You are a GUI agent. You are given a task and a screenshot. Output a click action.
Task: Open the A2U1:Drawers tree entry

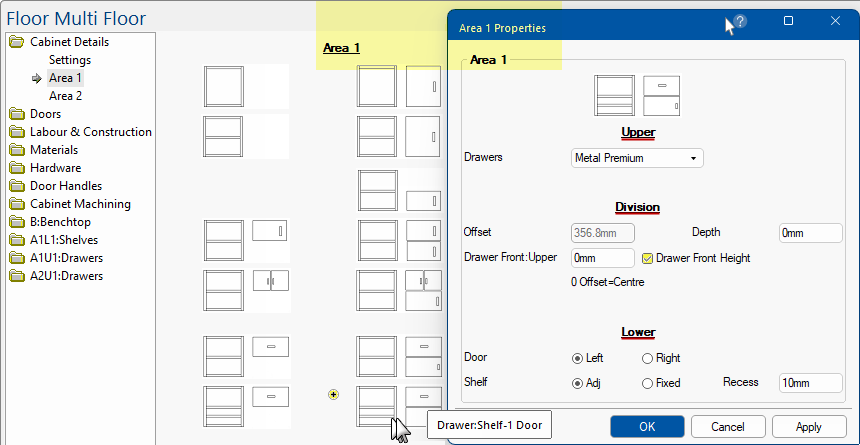[x=66, y=276]
